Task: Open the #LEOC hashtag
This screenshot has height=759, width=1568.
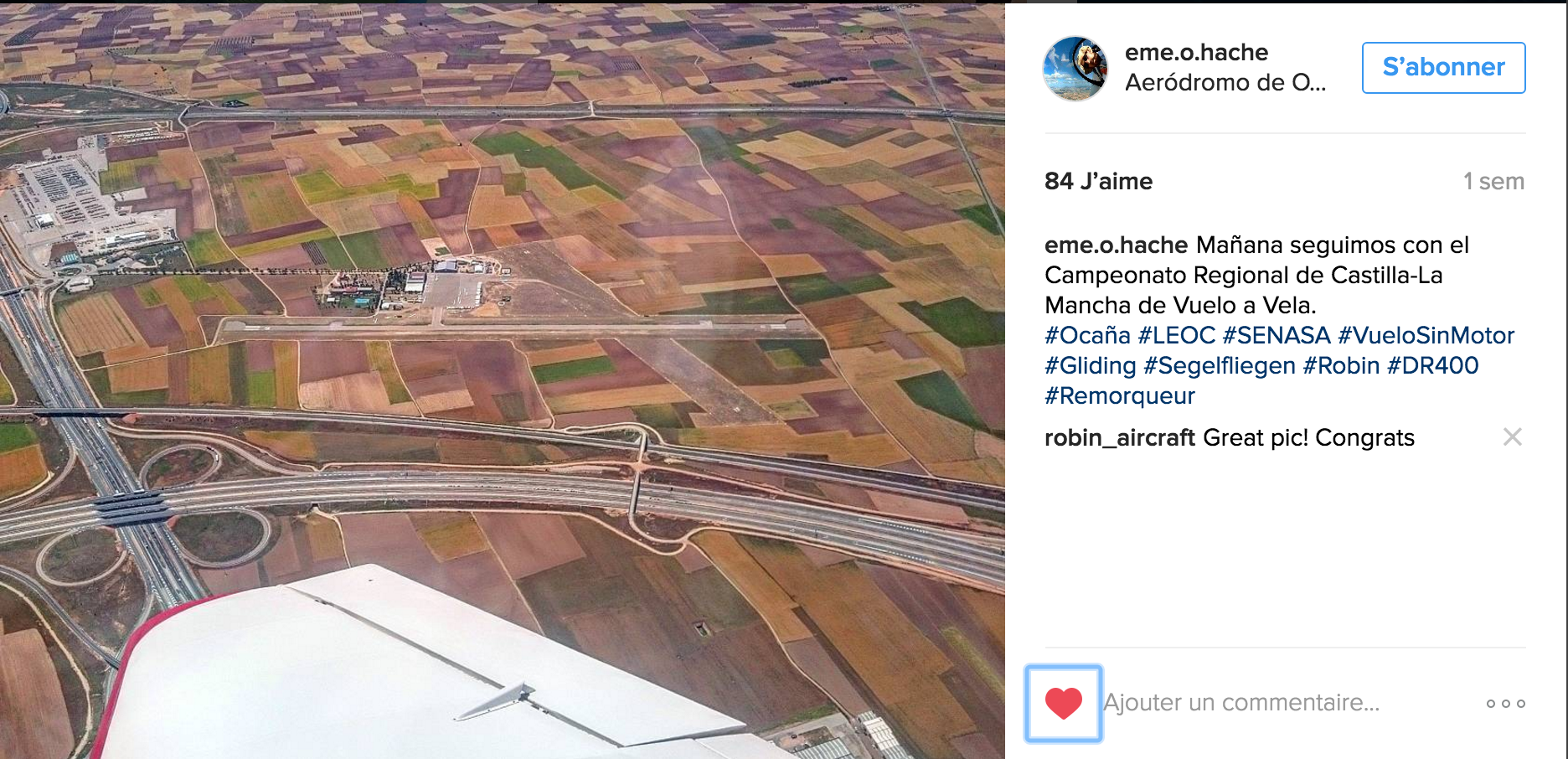Action: coord(1176,335)
